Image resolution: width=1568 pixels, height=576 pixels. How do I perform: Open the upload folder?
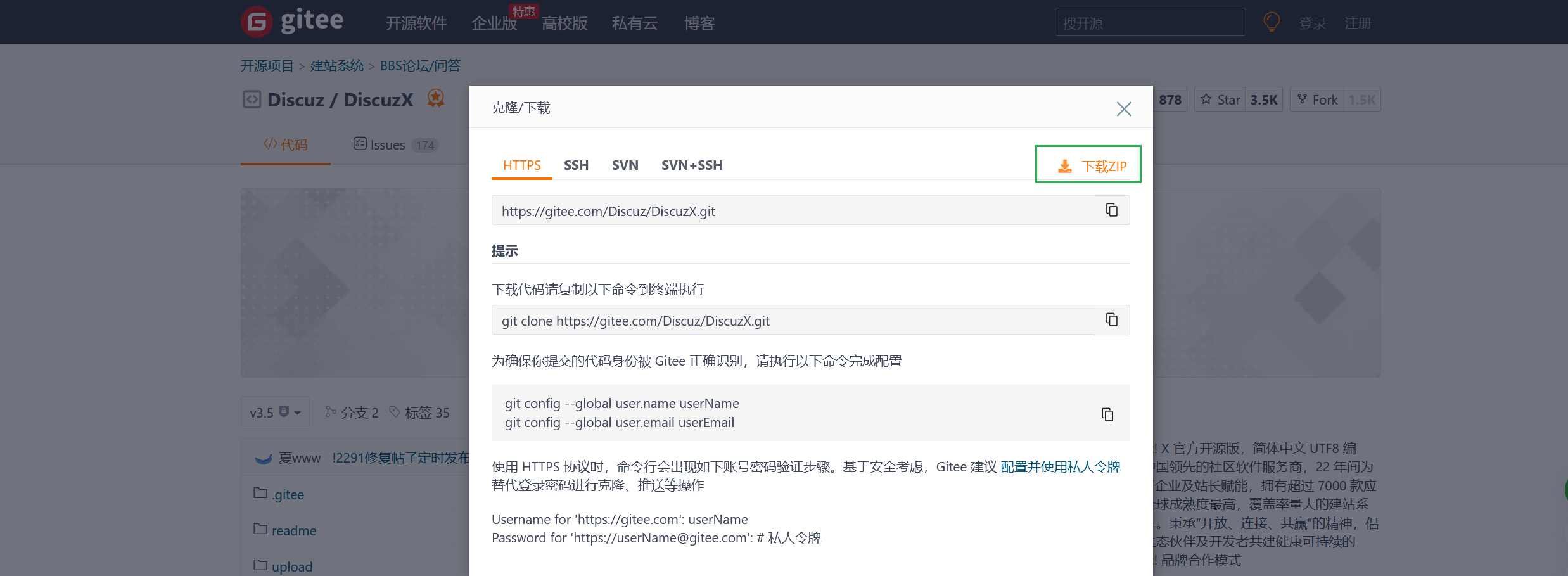point(292,566)
